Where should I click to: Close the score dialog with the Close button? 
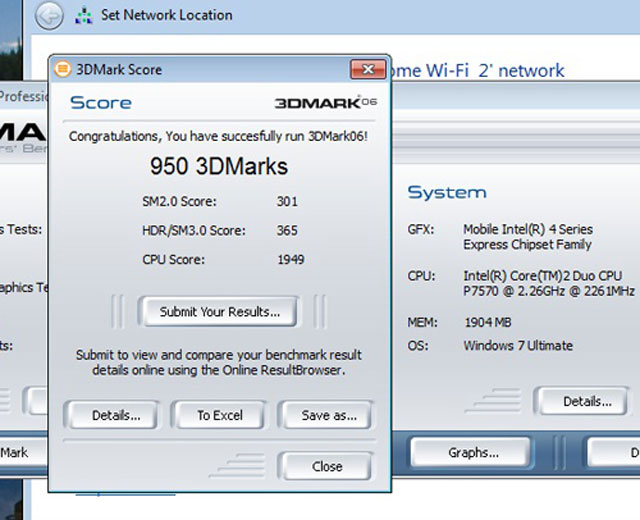pyautogui.click(x=327, y=466)
